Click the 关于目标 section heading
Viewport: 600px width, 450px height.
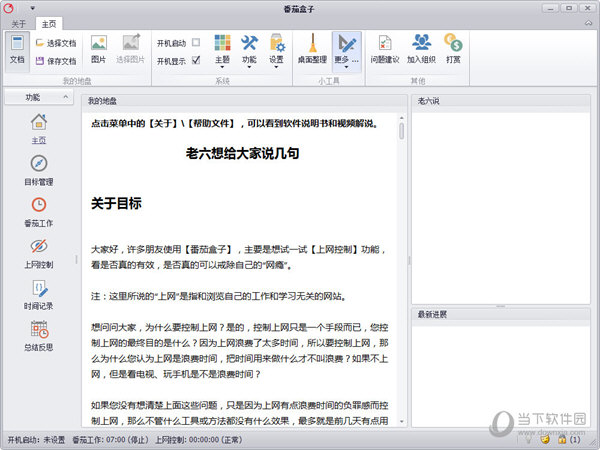coord(116,203)
